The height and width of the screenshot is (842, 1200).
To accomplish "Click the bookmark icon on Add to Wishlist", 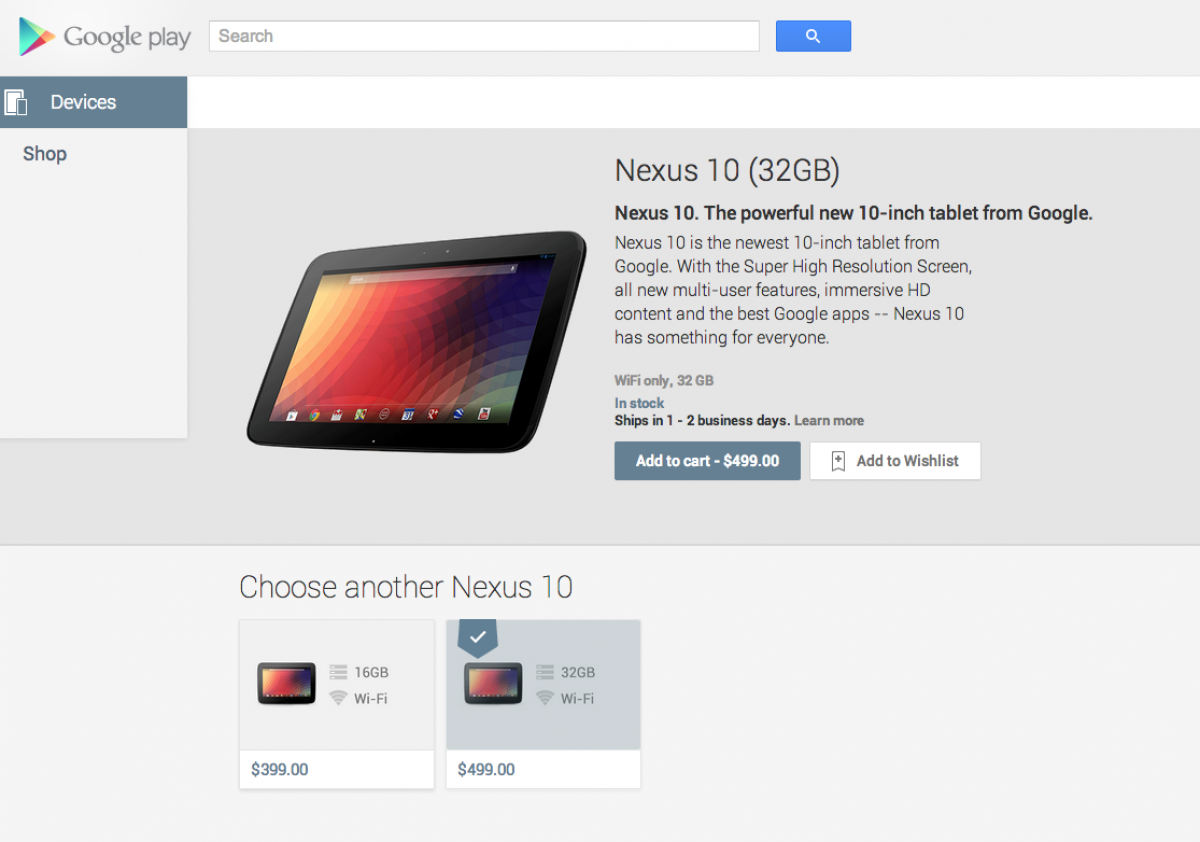I will coord(838,461).
